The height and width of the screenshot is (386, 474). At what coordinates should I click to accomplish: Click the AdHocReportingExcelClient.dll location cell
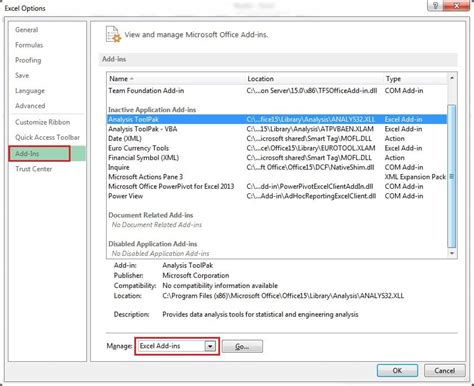311,196
